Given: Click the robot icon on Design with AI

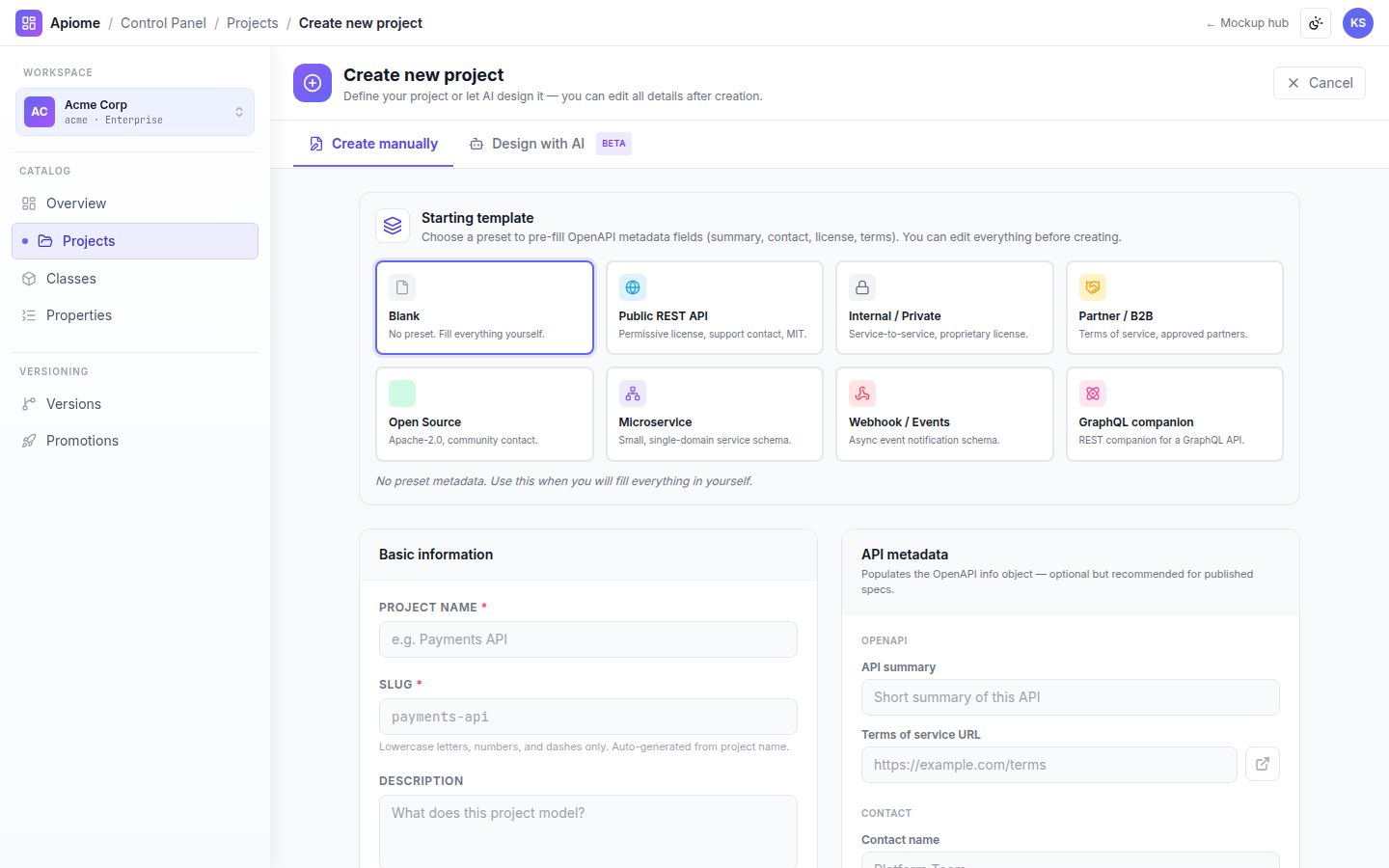Looking at the screenshot, I should click(477, 144).
